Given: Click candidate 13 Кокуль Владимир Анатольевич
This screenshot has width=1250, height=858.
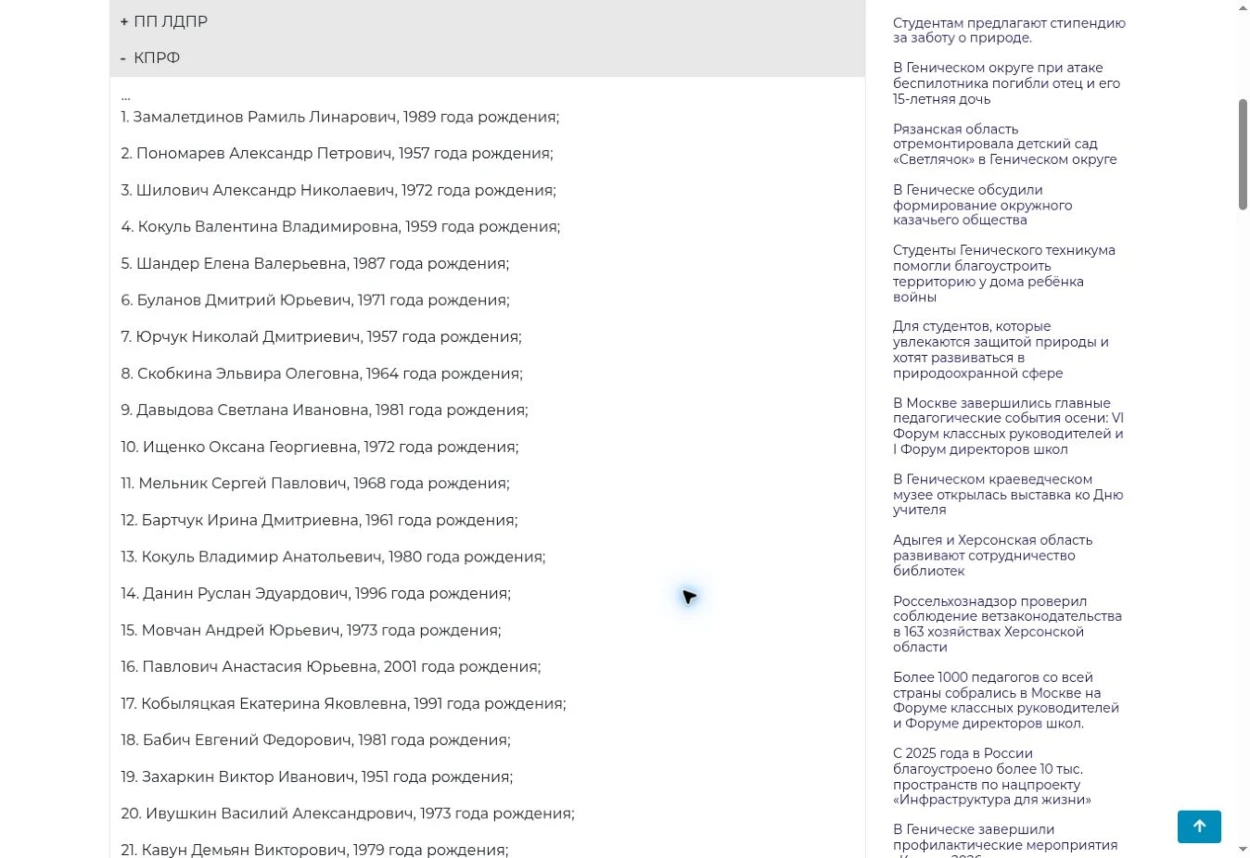Looking at the screenshot, I should click(333, 557).
